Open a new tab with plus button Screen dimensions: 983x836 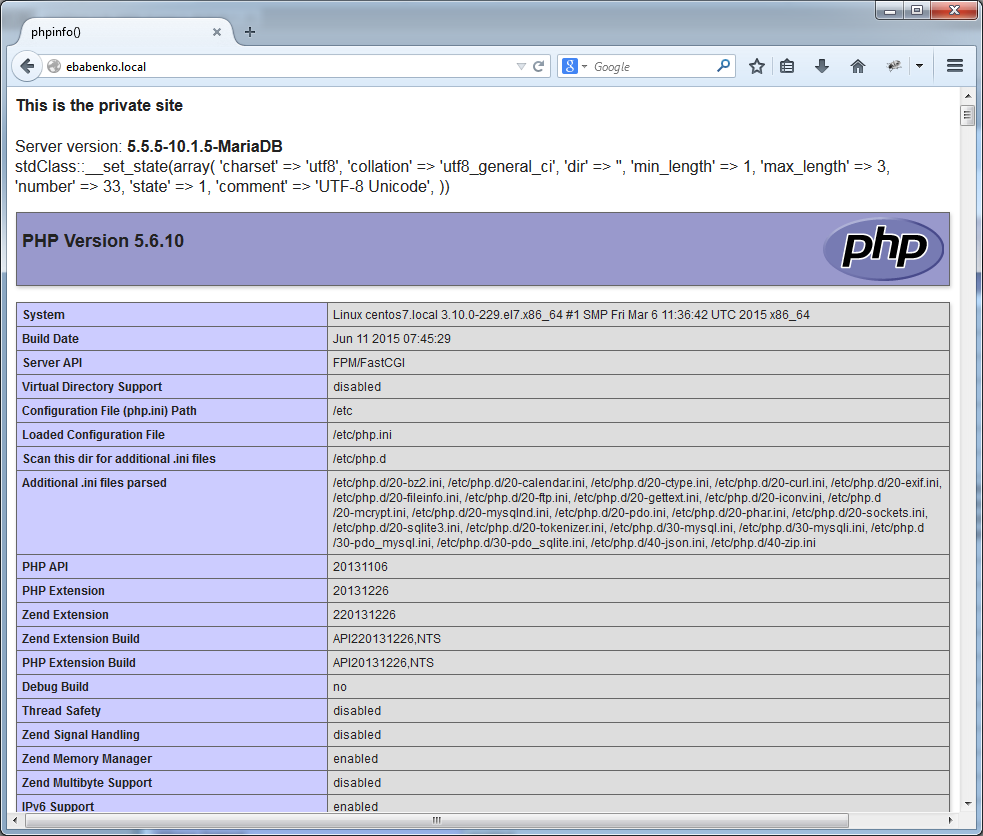point(250,32)
